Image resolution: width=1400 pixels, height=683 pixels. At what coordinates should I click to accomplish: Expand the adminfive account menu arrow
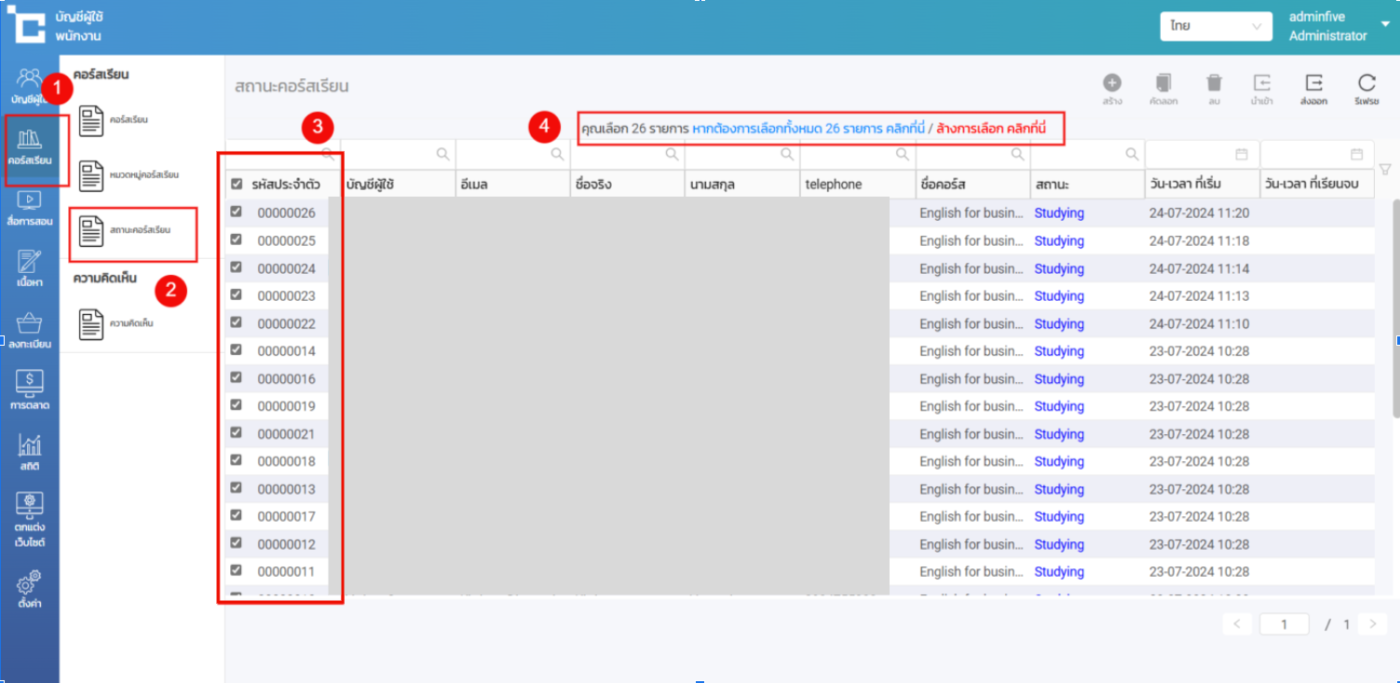[1386, 26]
